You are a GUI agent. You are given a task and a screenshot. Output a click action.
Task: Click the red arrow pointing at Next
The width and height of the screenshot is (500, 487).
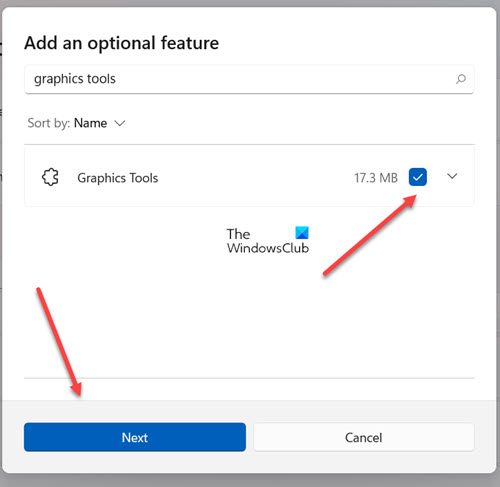[x=59, y=342]
